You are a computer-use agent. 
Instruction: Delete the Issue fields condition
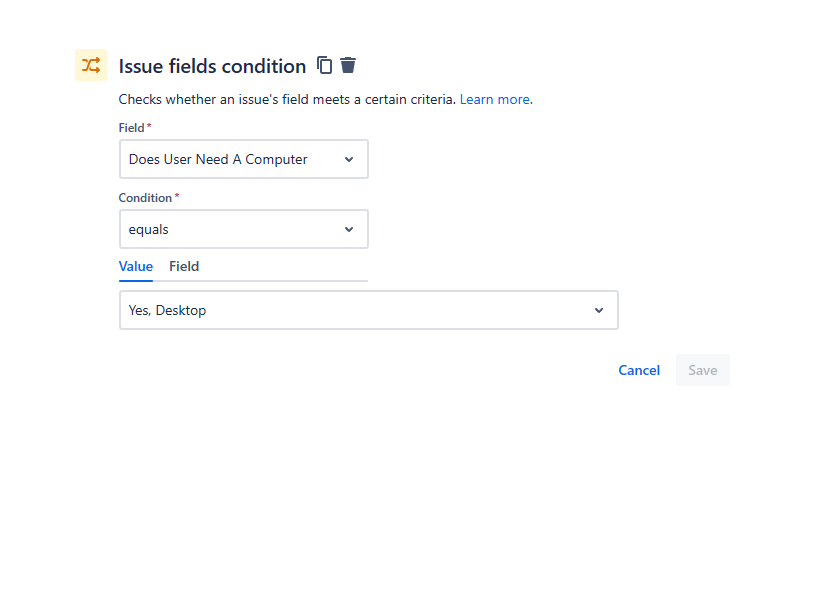click(x=347, y=64)
